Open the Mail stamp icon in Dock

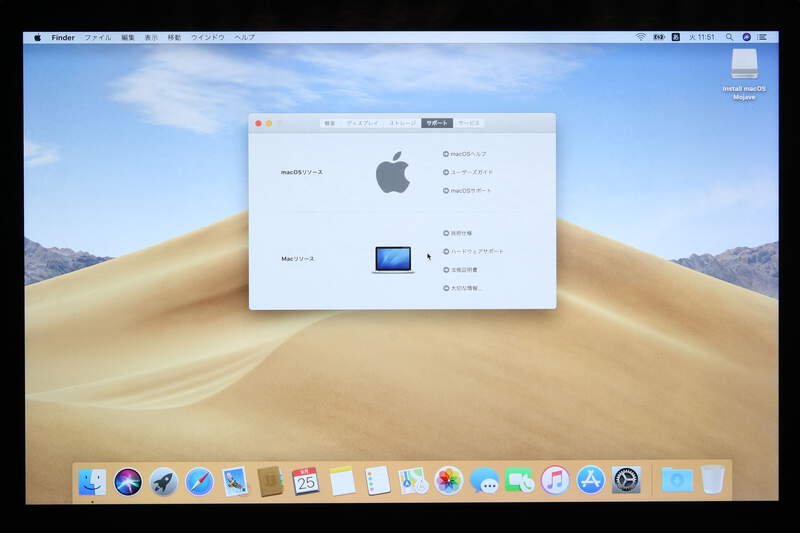pyautogui.click(x=235, y=481)
